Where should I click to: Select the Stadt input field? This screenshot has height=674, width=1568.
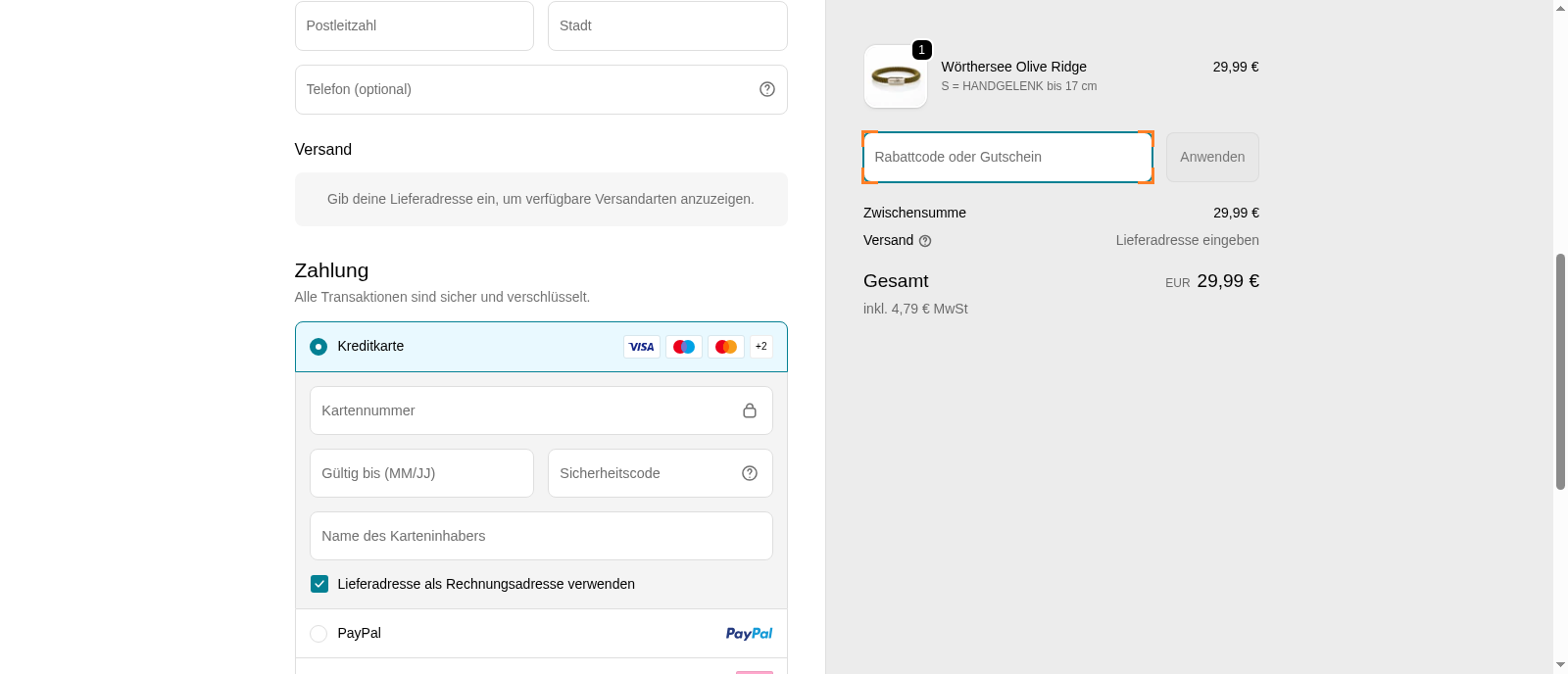pyautogui.click(x=667, y=25)
